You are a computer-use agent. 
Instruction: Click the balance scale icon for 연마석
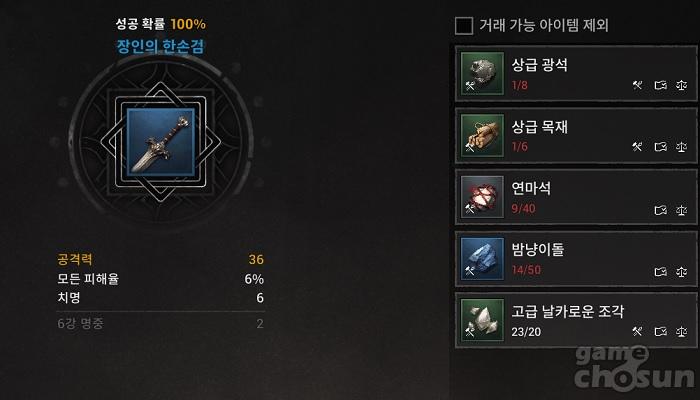point(681,209)
